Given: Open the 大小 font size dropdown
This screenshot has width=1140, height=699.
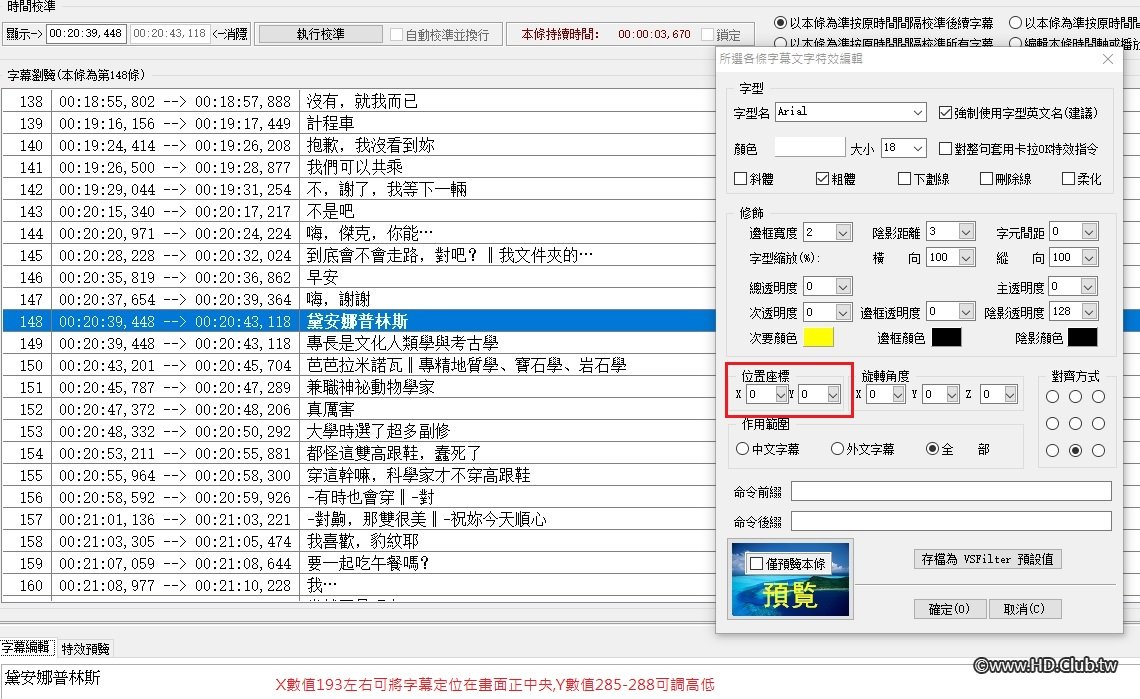Looking at the screenshot, I should click(x=918, y=148).
